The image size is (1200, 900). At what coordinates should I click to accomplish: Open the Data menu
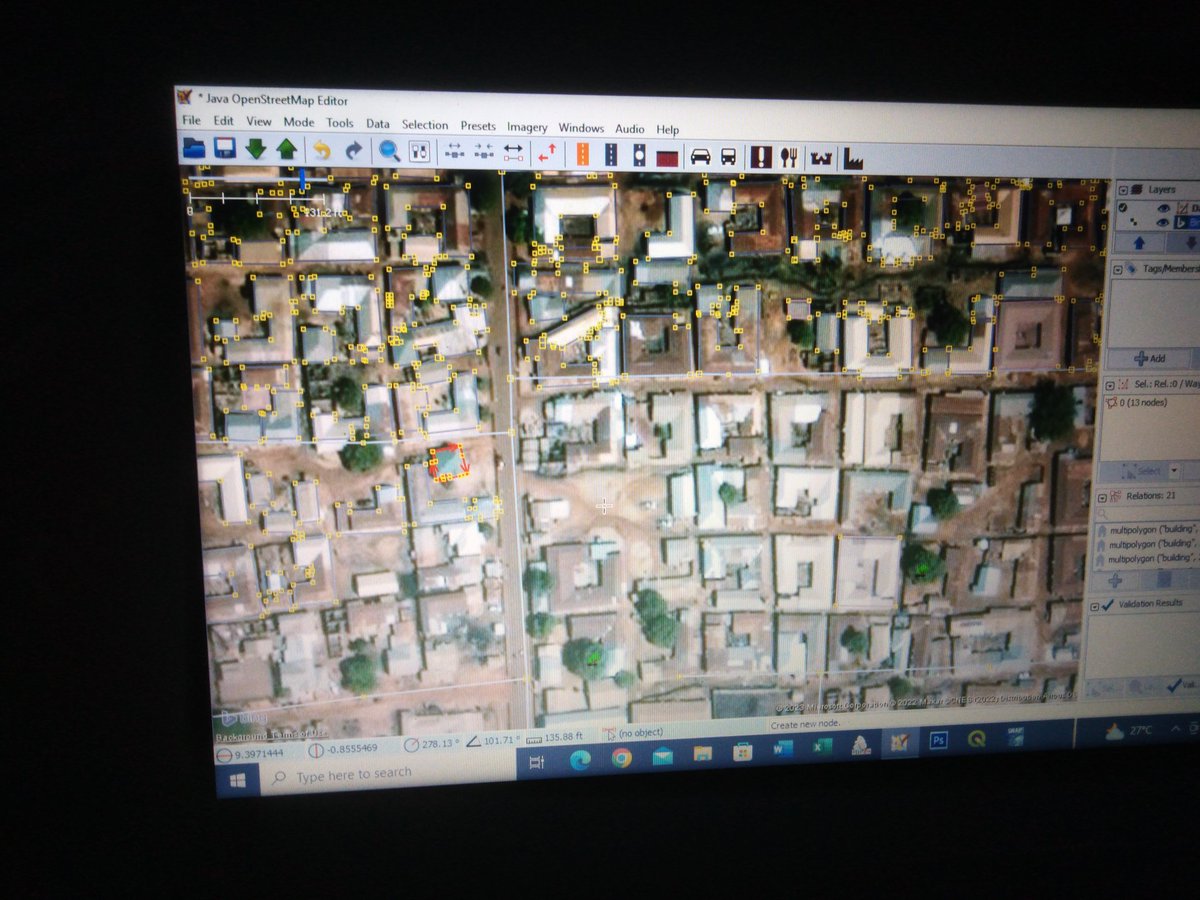[377, 124]
